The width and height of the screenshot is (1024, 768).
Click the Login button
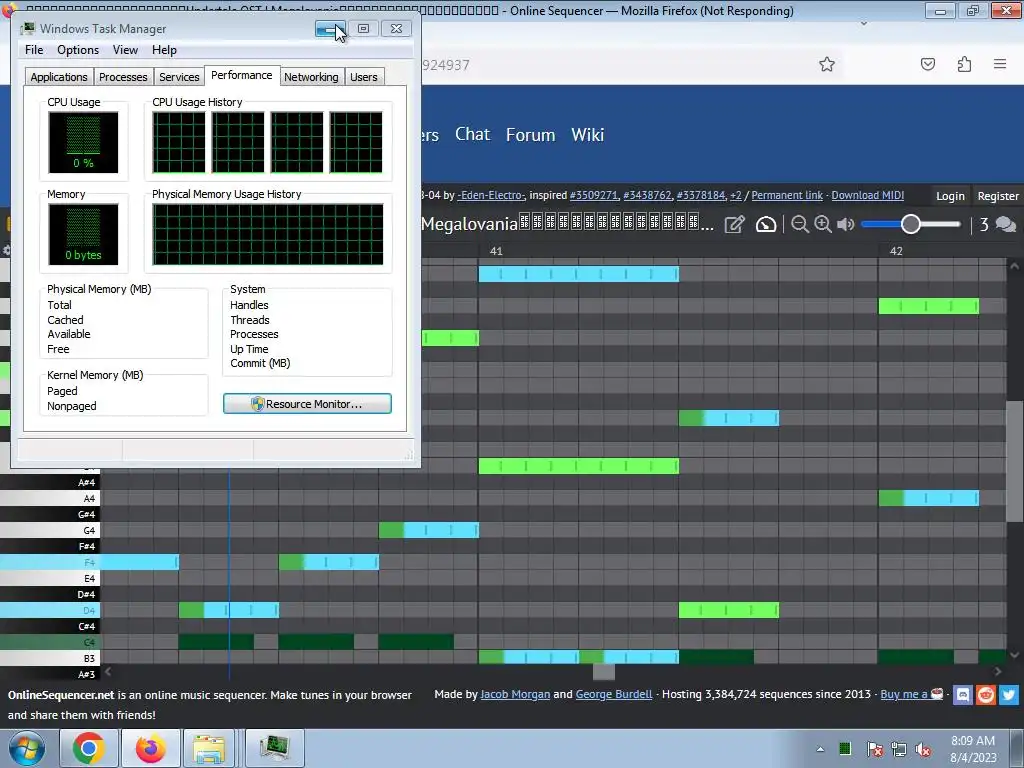[x=950, y=196]
